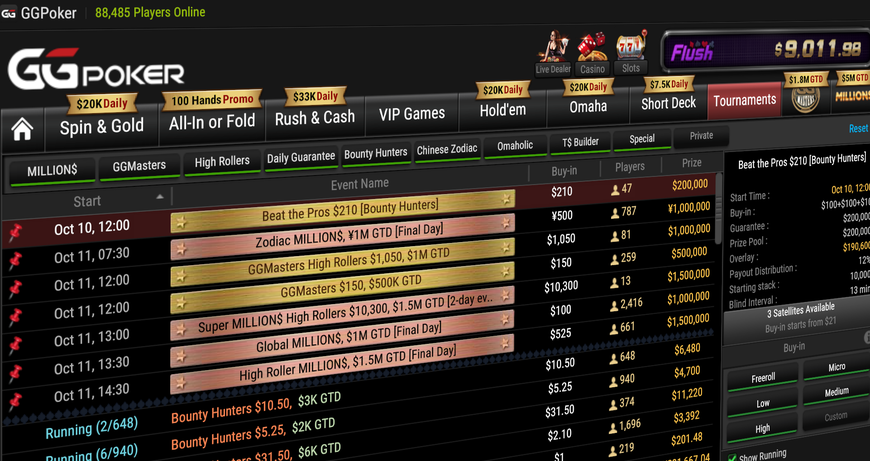The image size is (870, 461).
Task: Select the Custom buy-in filter
Action: pos(837,416)
